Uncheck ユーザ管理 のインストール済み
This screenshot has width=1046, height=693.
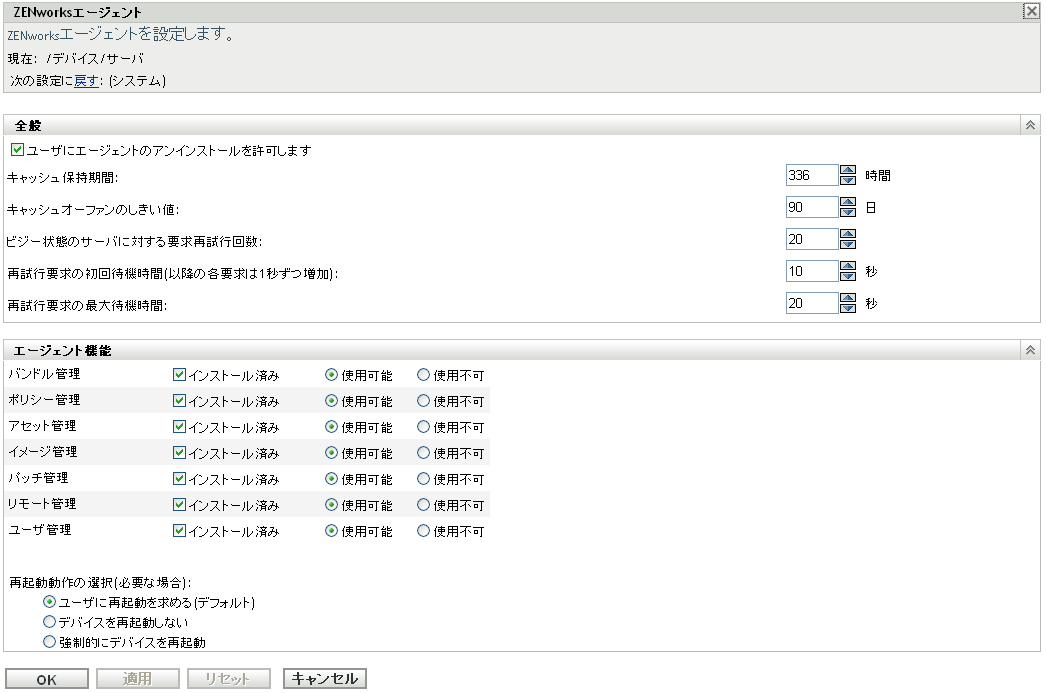[180, 531]
